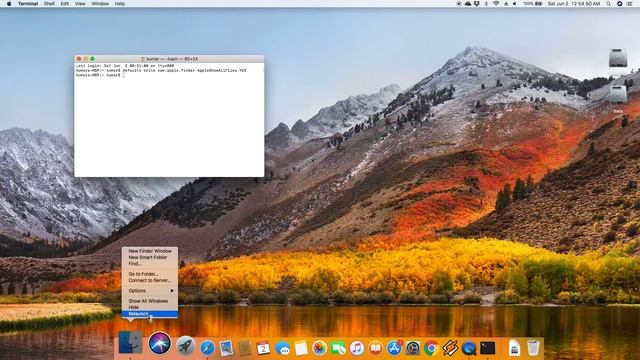Open Notification Center list icon

click(629, 4)
